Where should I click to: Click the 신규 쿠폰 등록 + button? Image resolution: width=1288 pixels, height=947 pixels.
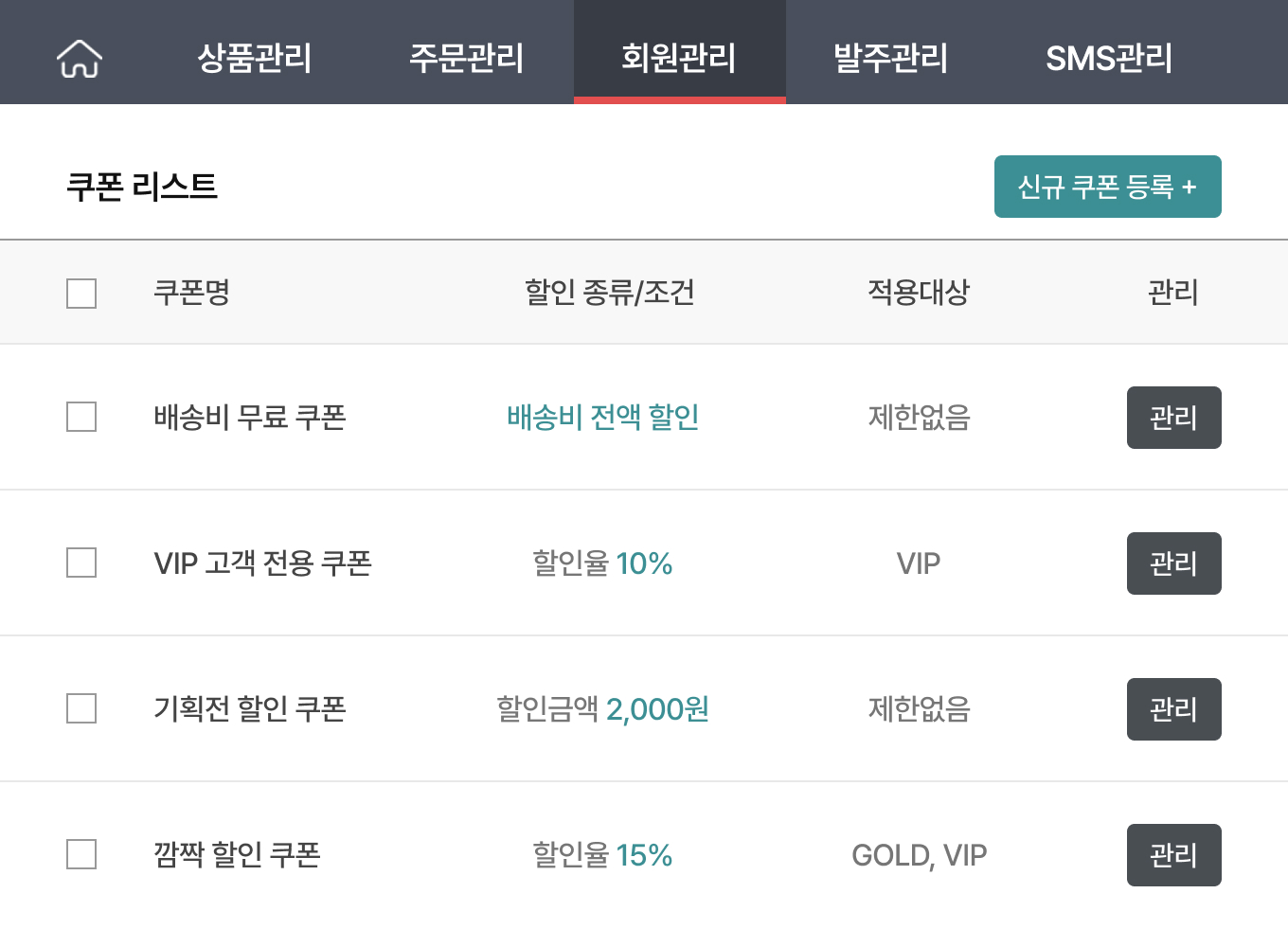coord(1107,187)
